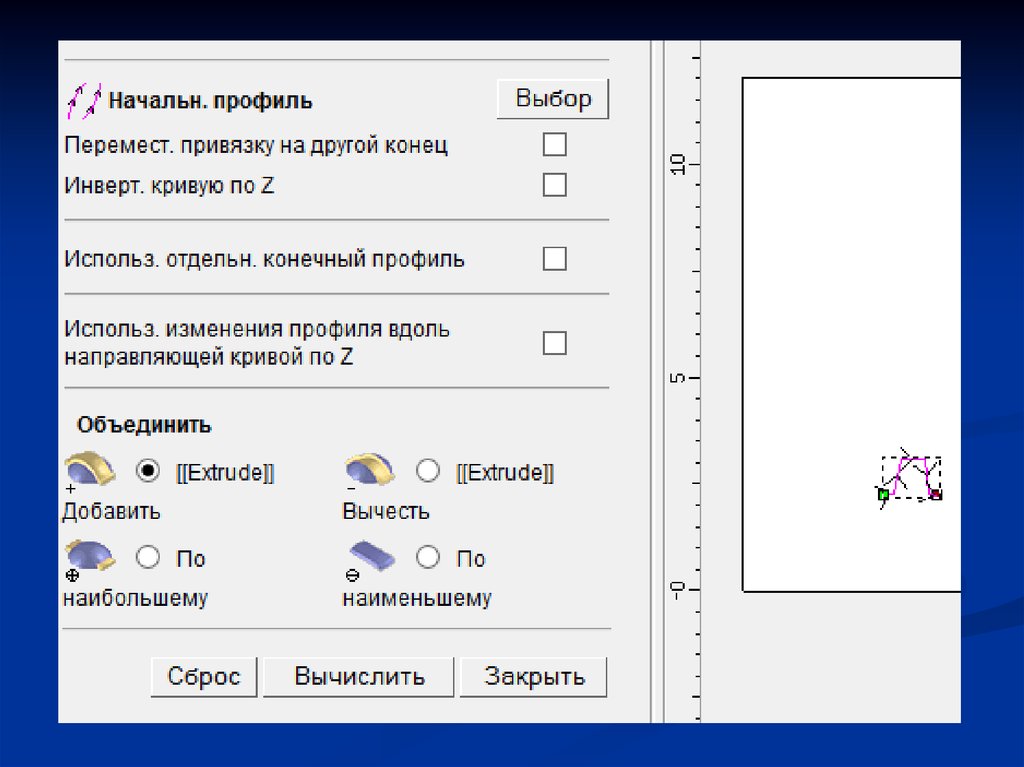Viewport: 1024px width, 767px height.
Task: Click the magenta profile vector in preview
Action: point(913,475)
